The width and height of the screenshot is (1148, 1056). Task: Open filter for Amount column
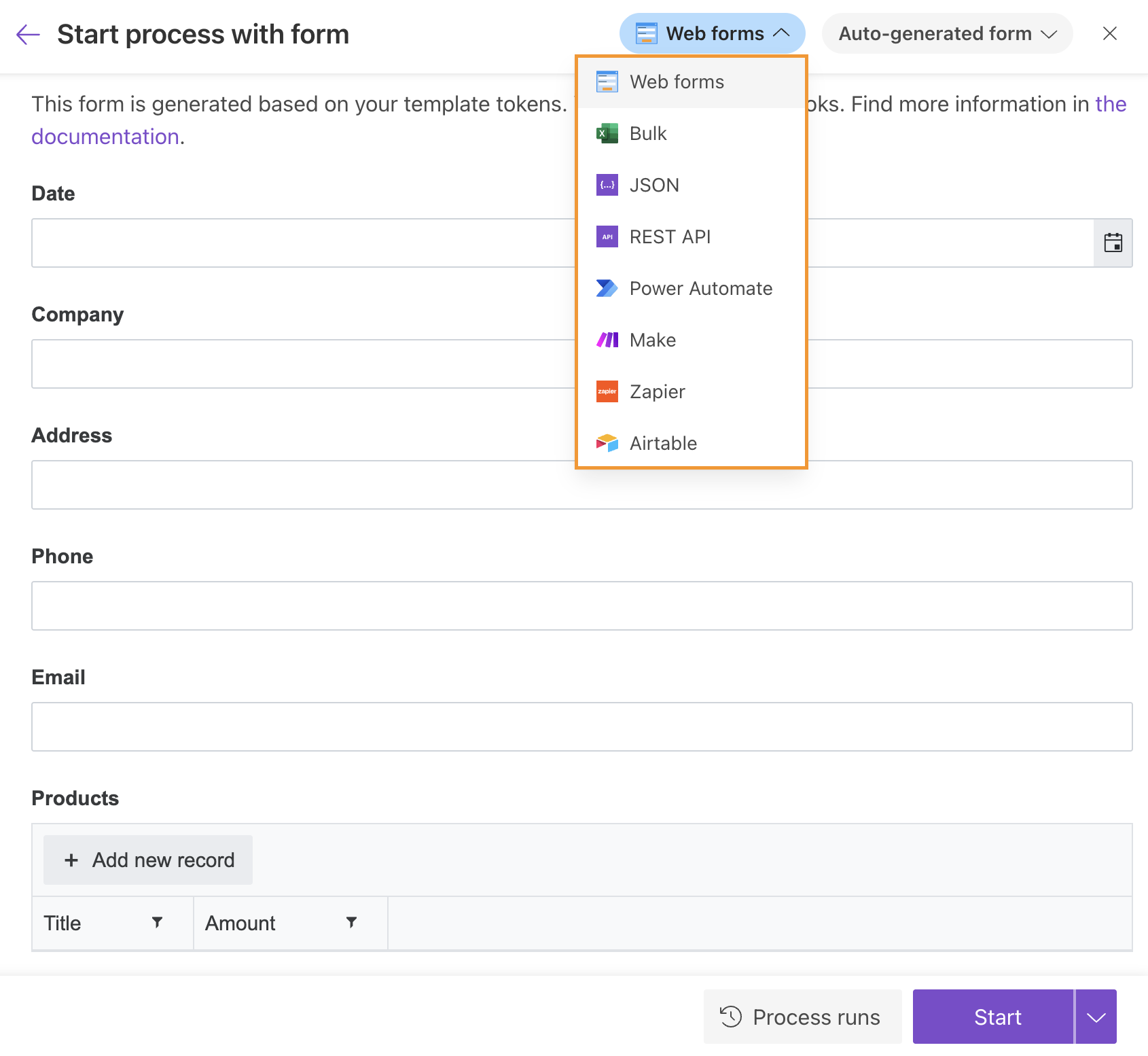pos(351,922)
